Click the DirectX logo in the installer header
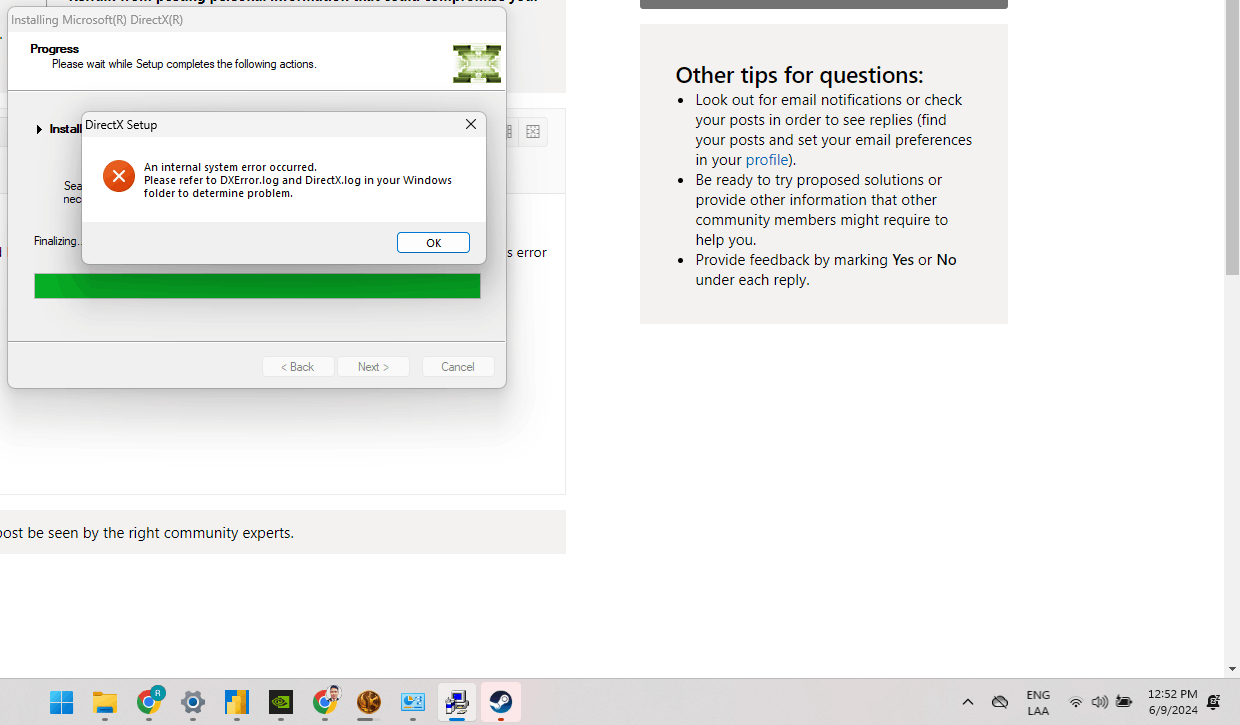Image resolution: width=1240 pixels, height=725 pixels. (476, 64)
